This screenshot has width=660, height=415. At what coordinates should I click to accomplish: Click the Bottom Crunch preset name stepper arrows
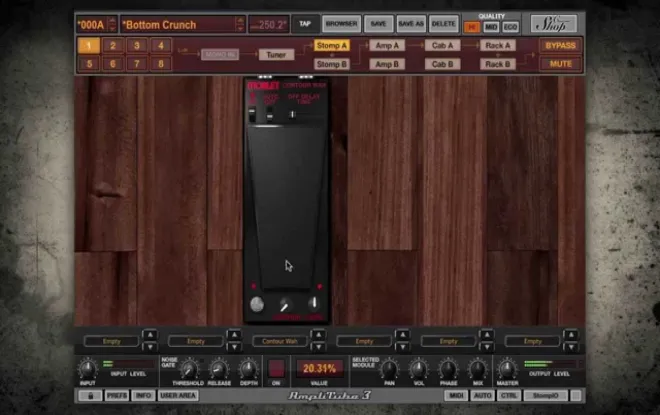click(x=240, y=24)
